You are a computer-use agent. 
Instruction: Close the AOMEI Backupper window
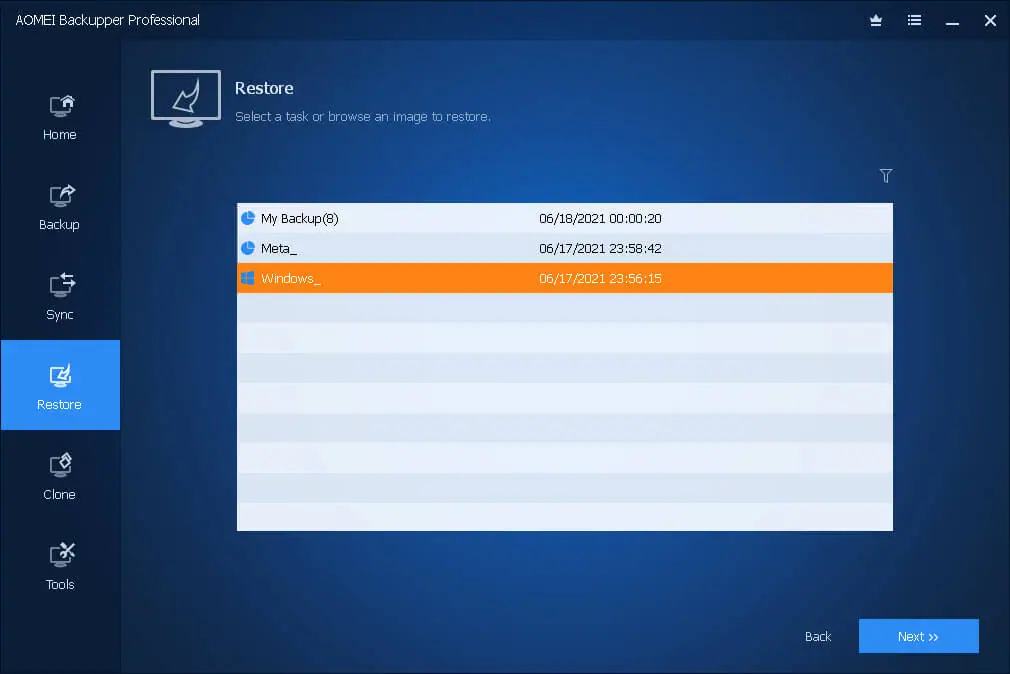(x=991, y=21)
